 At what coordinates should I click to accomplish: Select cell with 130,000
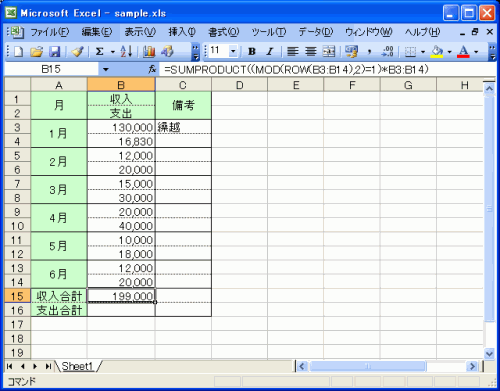click(x=121, y=127)
